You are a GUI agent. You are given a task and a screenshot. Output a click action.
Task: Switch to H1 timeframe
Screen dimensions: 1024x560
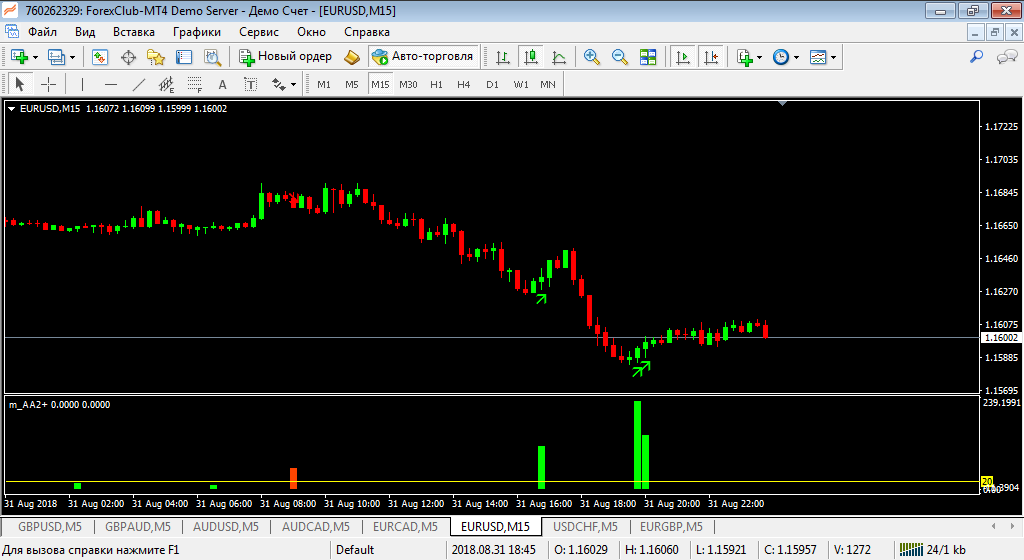[x=436, y=84]
